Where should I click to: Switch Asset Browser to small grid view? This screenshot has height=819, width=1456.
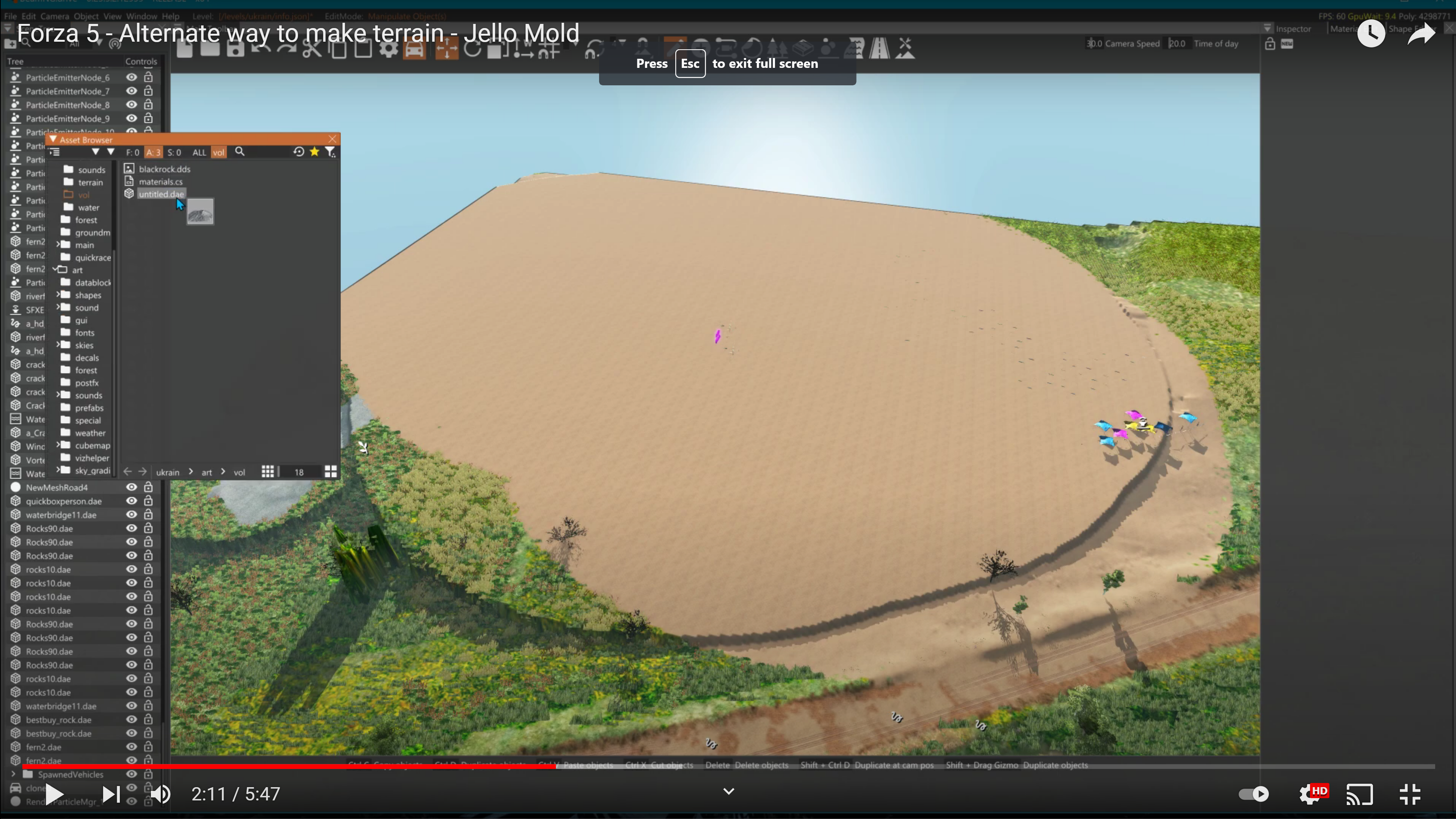268,471
